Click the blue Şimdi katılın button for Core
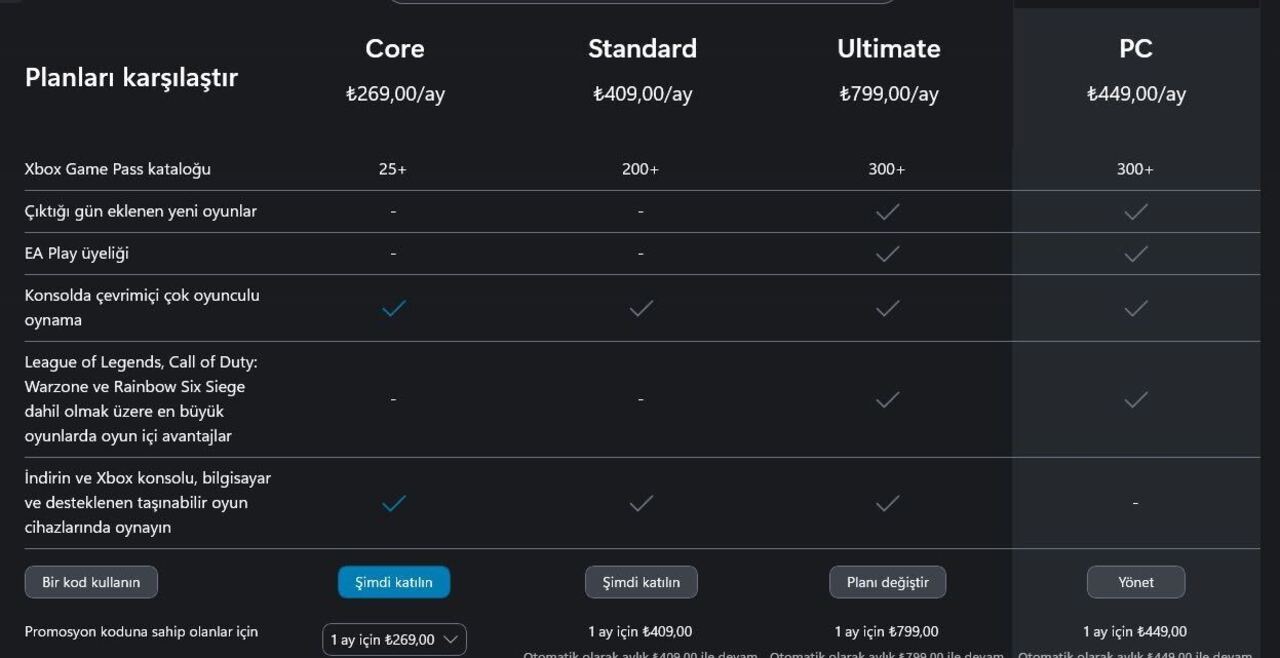Viewport: 1280px width, 658px height. point(394,582)
